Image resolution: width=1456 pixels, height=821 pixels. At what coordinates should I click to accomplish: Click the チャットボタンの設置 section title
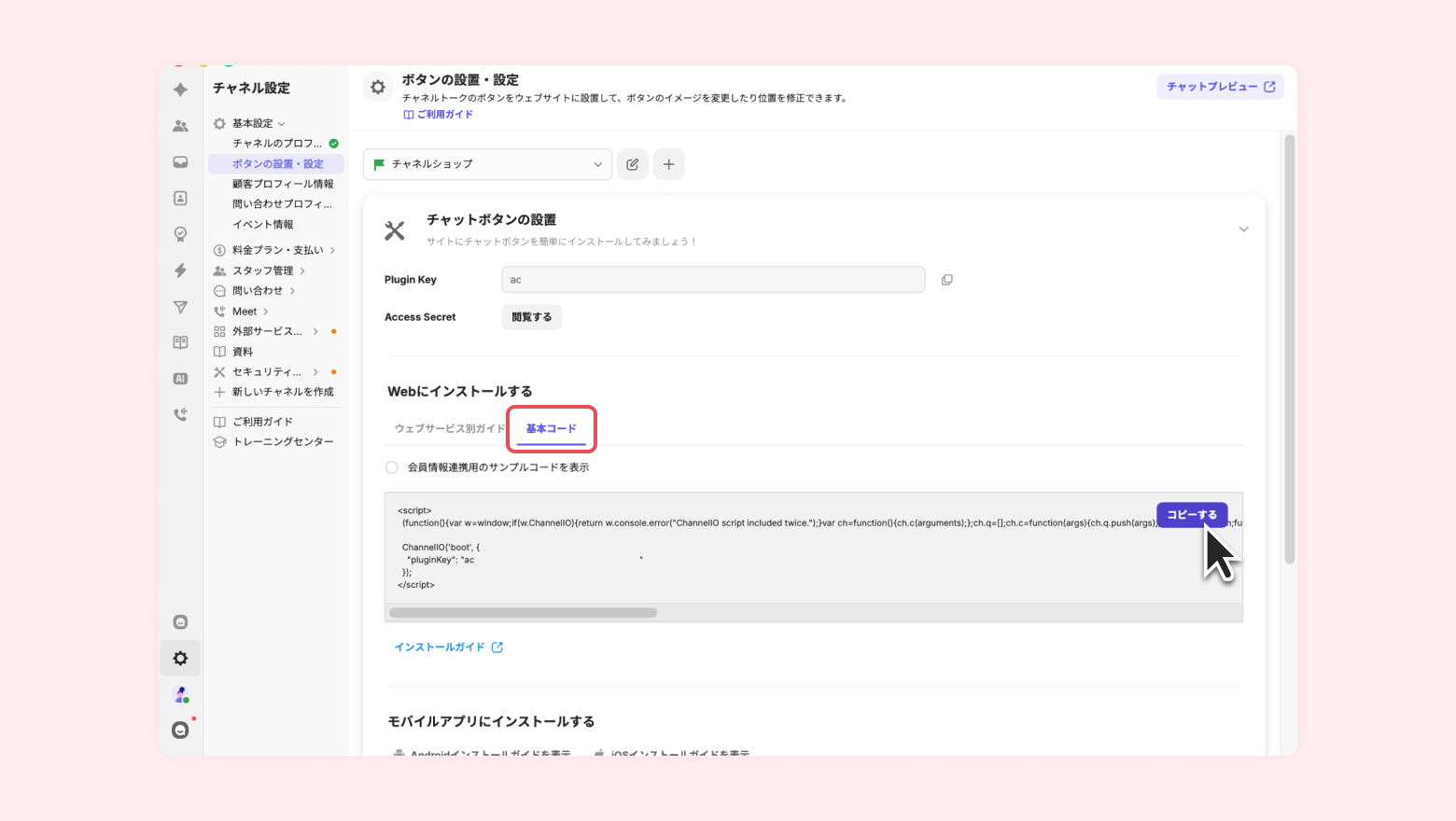[491, 220]
